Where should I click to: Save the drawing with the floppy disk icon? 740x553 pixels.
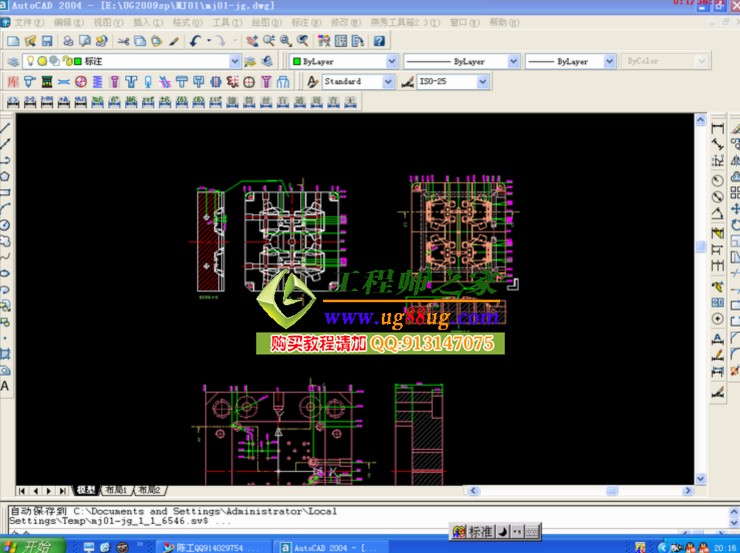47,41
